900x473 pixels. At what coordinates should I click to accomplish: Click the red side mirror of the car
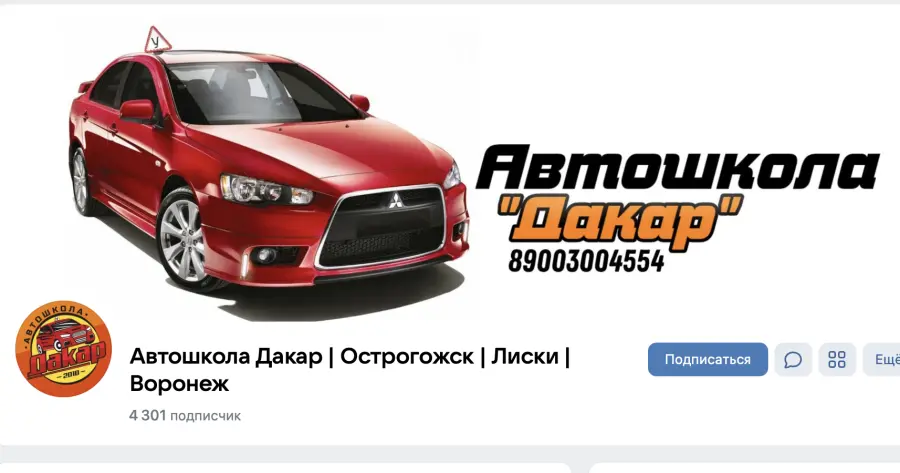click(x=137, y=109)
